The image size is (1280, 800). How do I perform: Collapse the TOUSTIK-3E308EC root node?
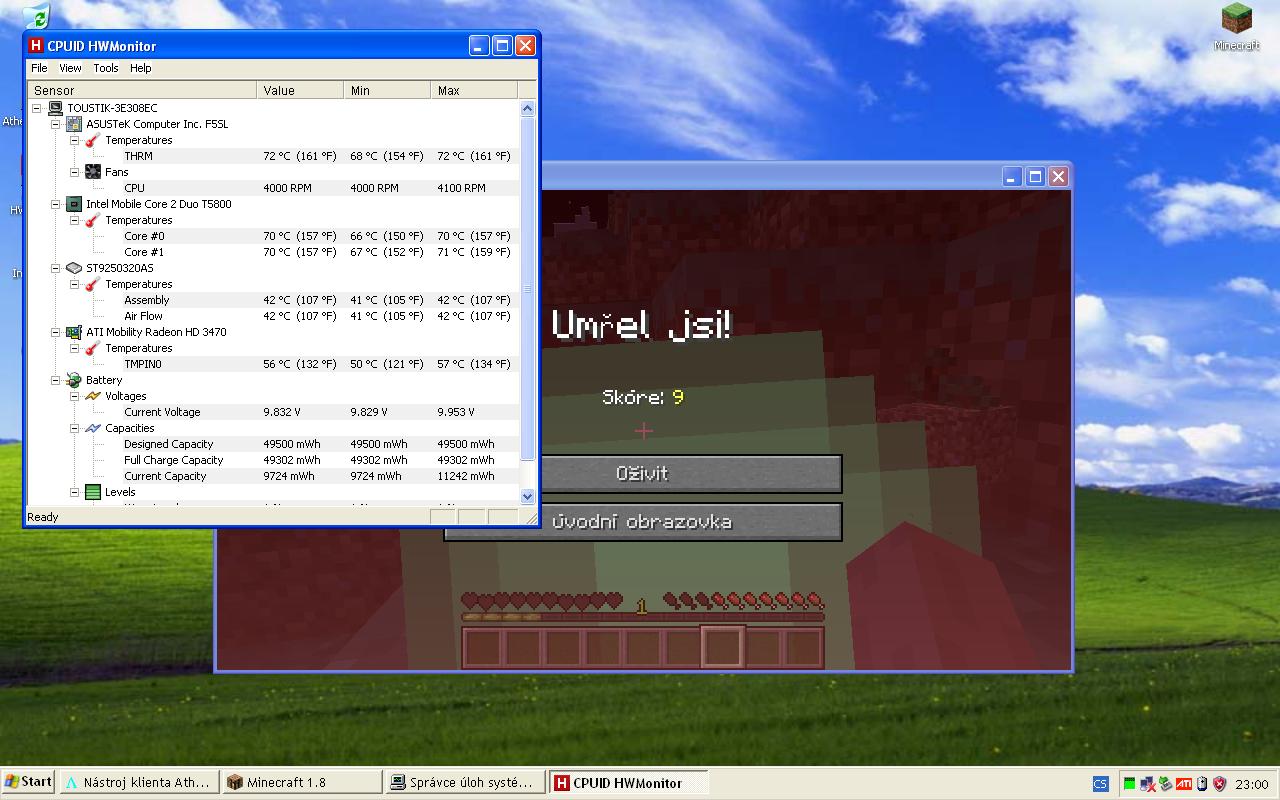click(37, 108)
